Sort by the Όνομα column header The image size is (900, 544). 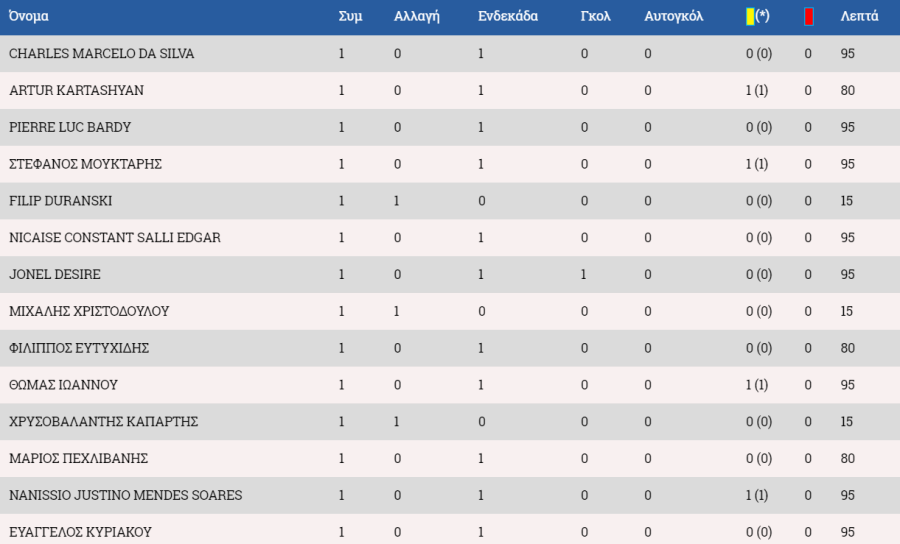tap(29, 16)
